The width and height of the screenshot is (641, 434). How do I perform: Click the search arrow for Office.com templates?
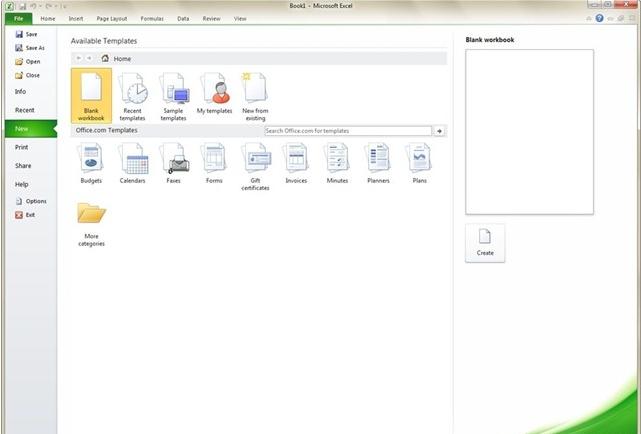point(440,131)
